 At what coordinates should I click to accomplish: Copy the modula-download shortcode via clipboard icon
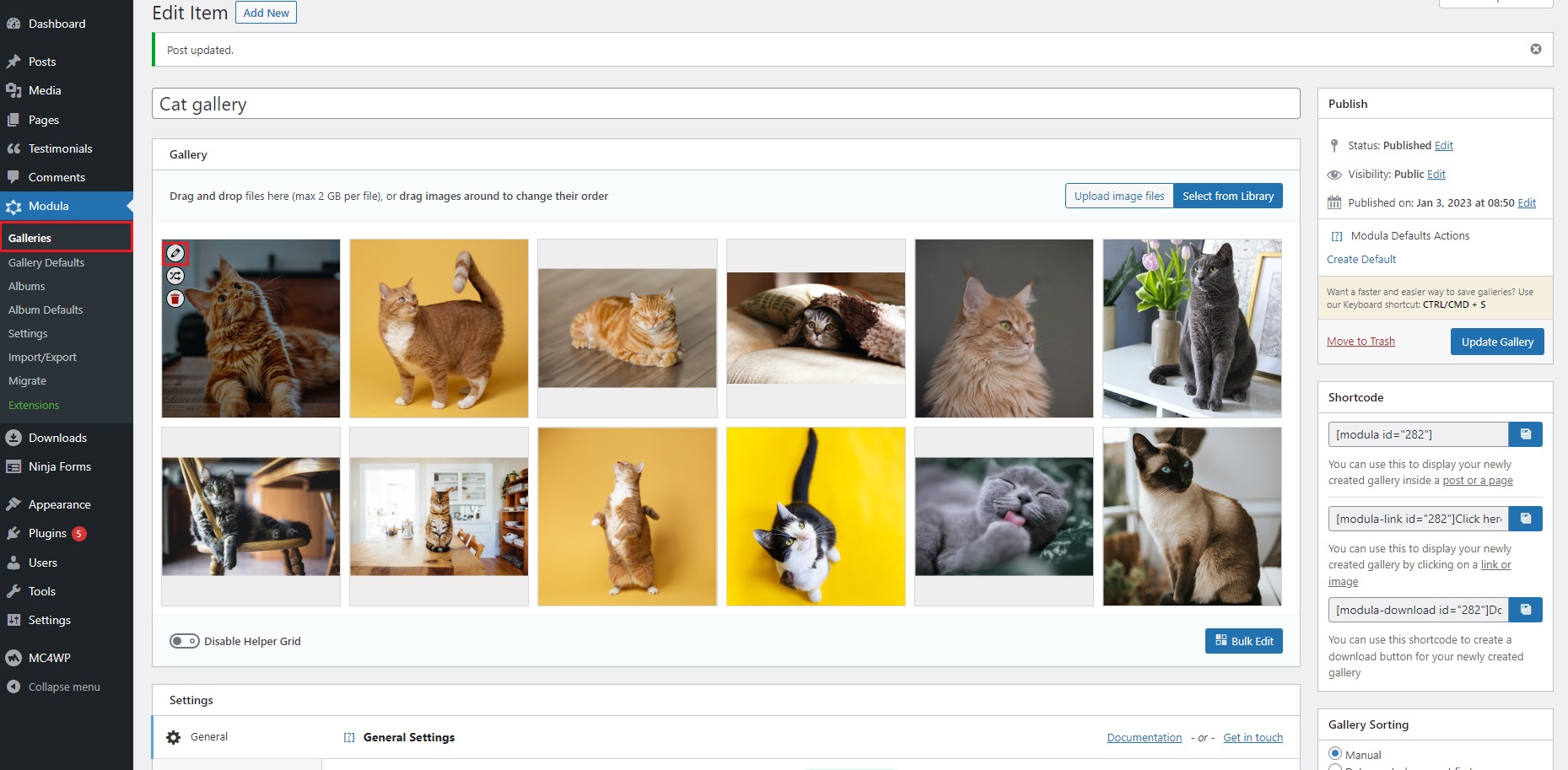point(1525,609)
